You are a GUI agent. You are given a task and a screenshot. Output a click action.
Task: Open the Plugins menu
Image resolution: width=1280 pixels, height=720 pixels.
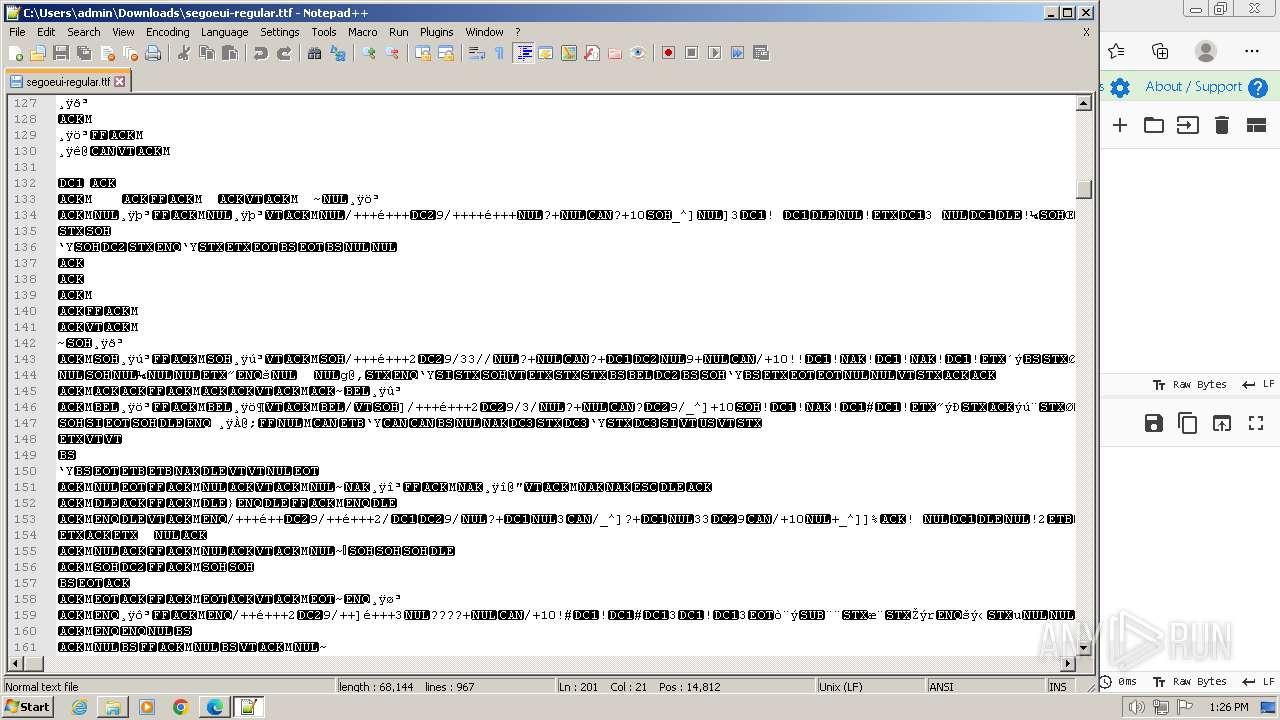pyautogui.click(x=436, y=32)
